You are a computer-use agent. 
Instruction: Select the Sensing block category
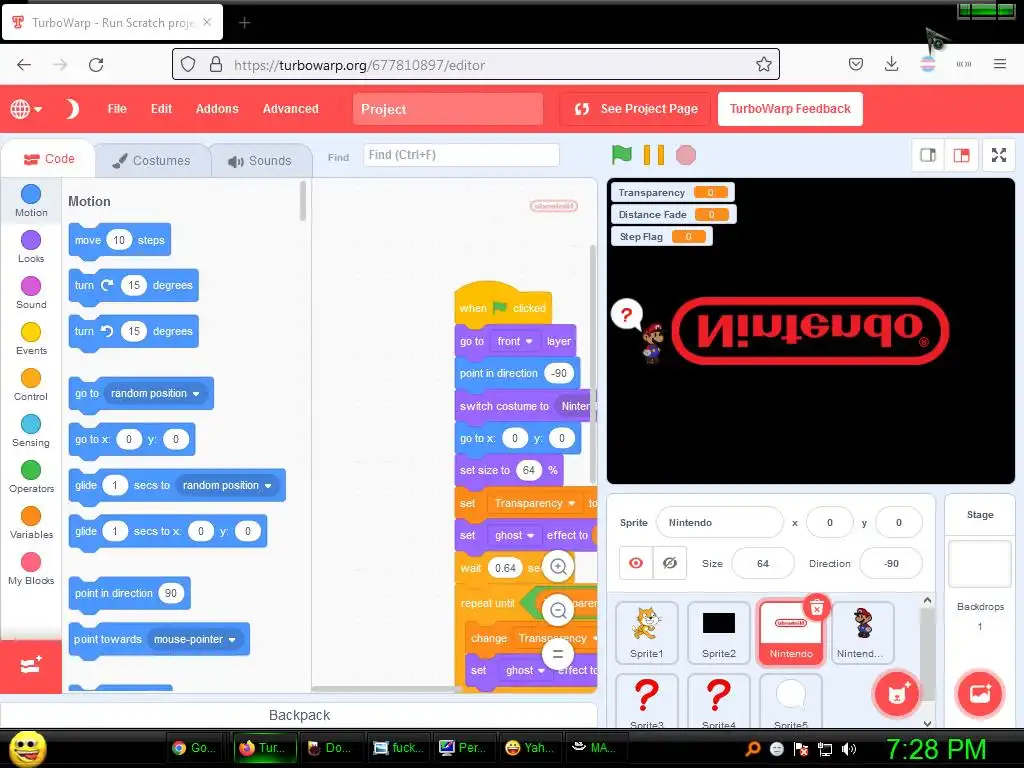31,431
